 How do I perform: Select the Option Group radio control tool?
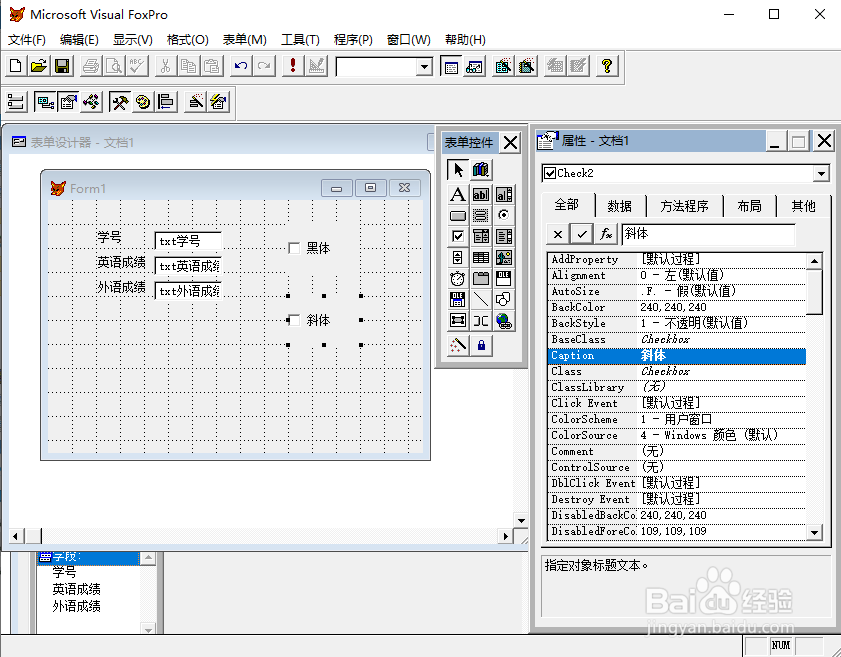tap(504, 216)
